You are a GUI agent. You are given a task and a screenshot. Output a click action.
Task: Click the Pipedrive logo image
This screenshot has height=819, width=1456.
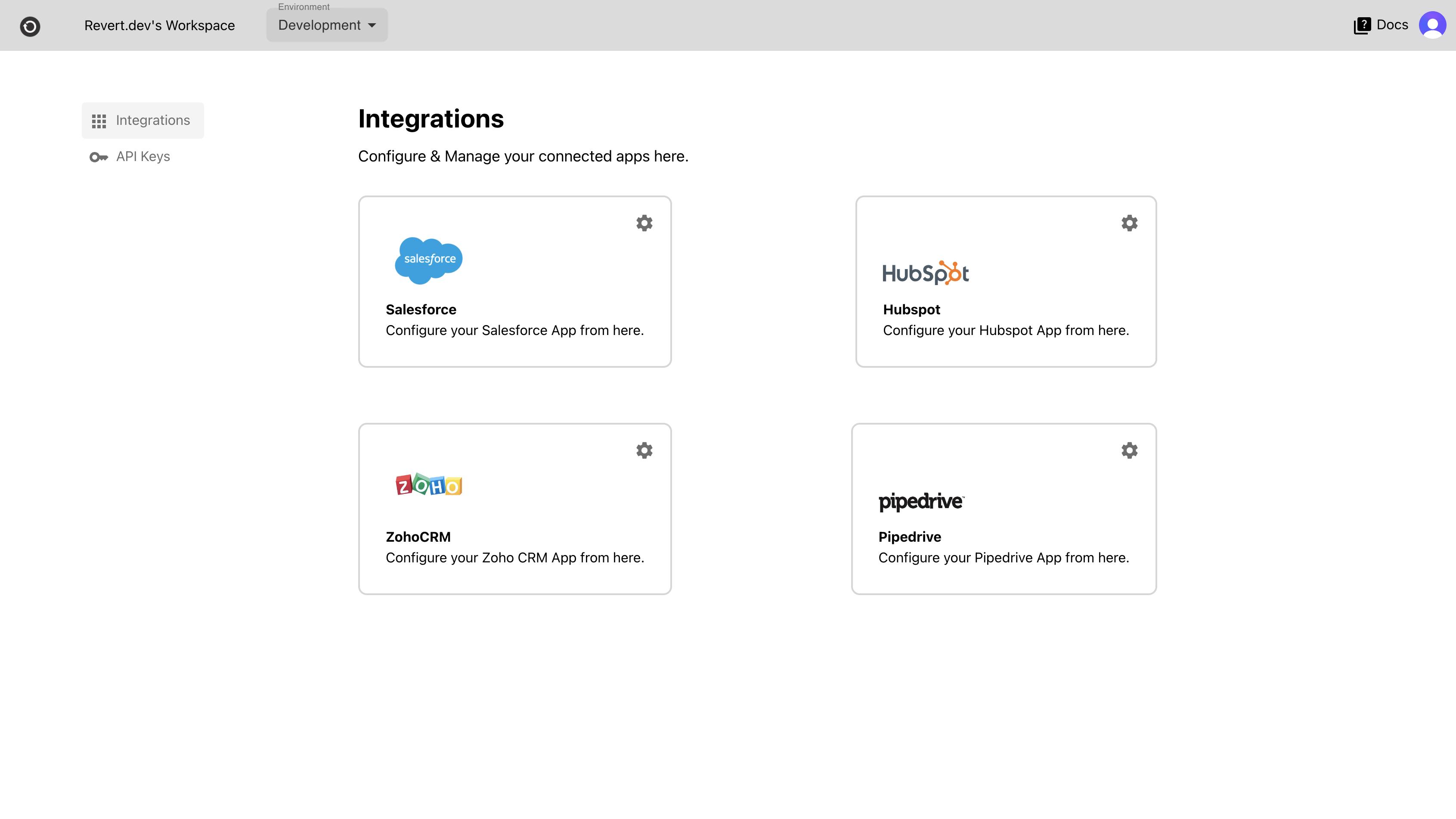[921, 501]
